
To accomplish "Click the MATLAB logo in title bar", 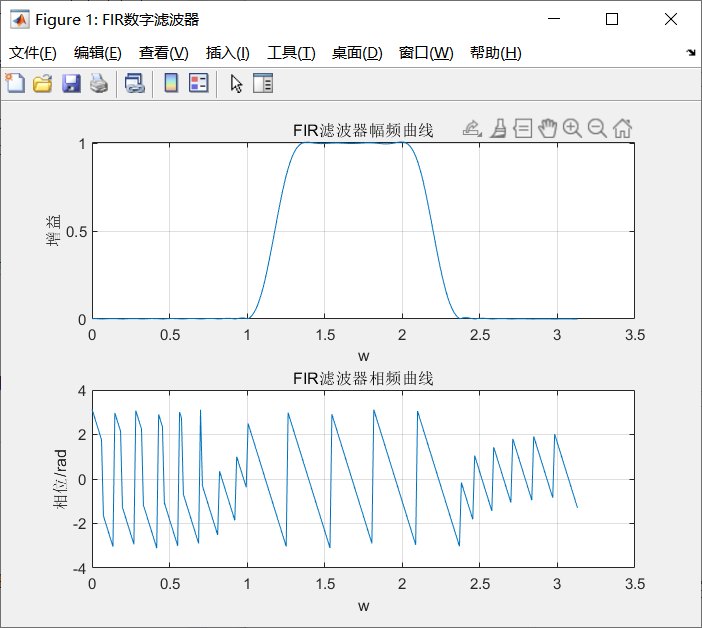I will pos(20,19).
